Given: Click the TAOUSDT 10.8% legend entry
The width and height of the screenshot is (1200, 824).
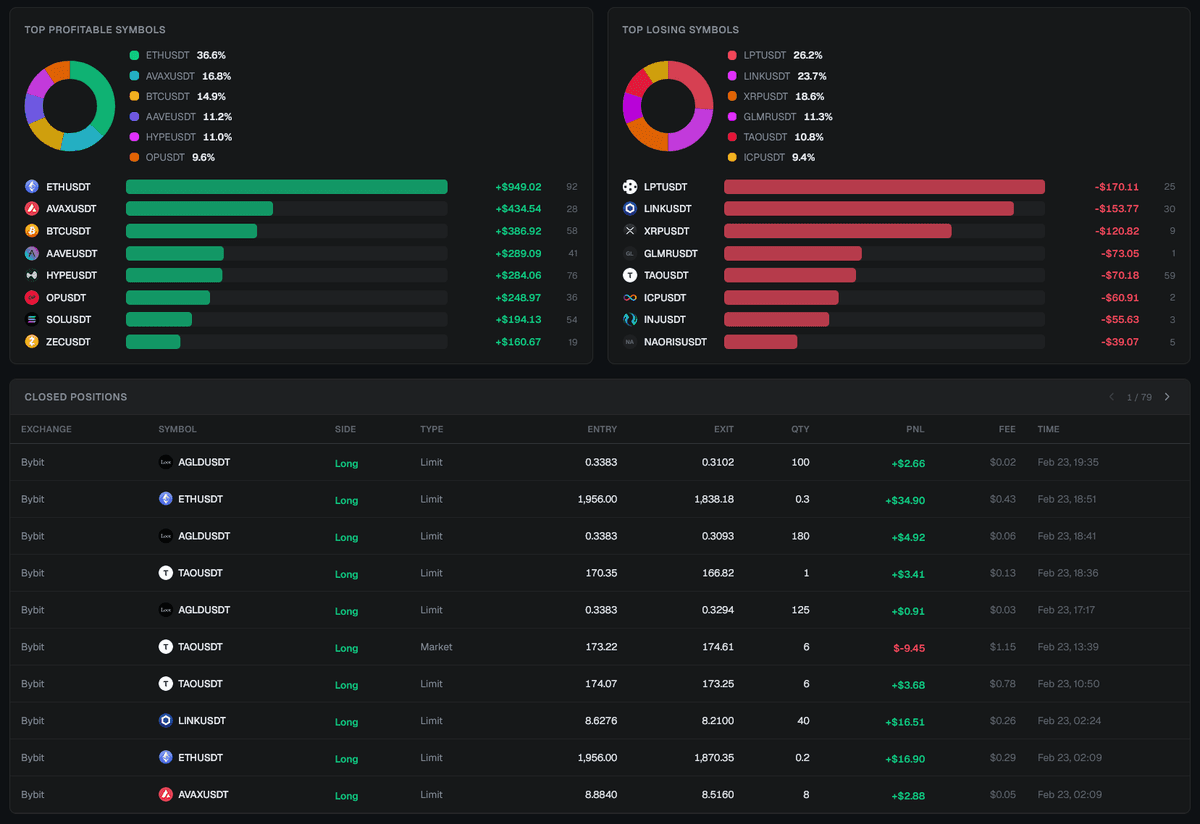Looking at the screenshot, I should pos(776,137).
